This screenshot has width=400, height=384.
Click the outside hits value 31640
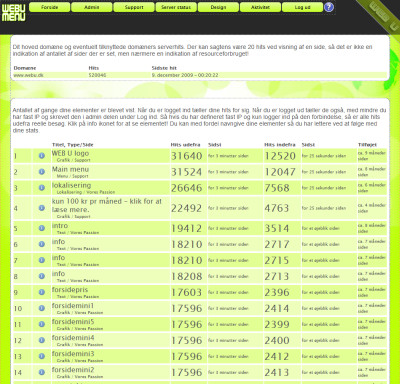187,156
